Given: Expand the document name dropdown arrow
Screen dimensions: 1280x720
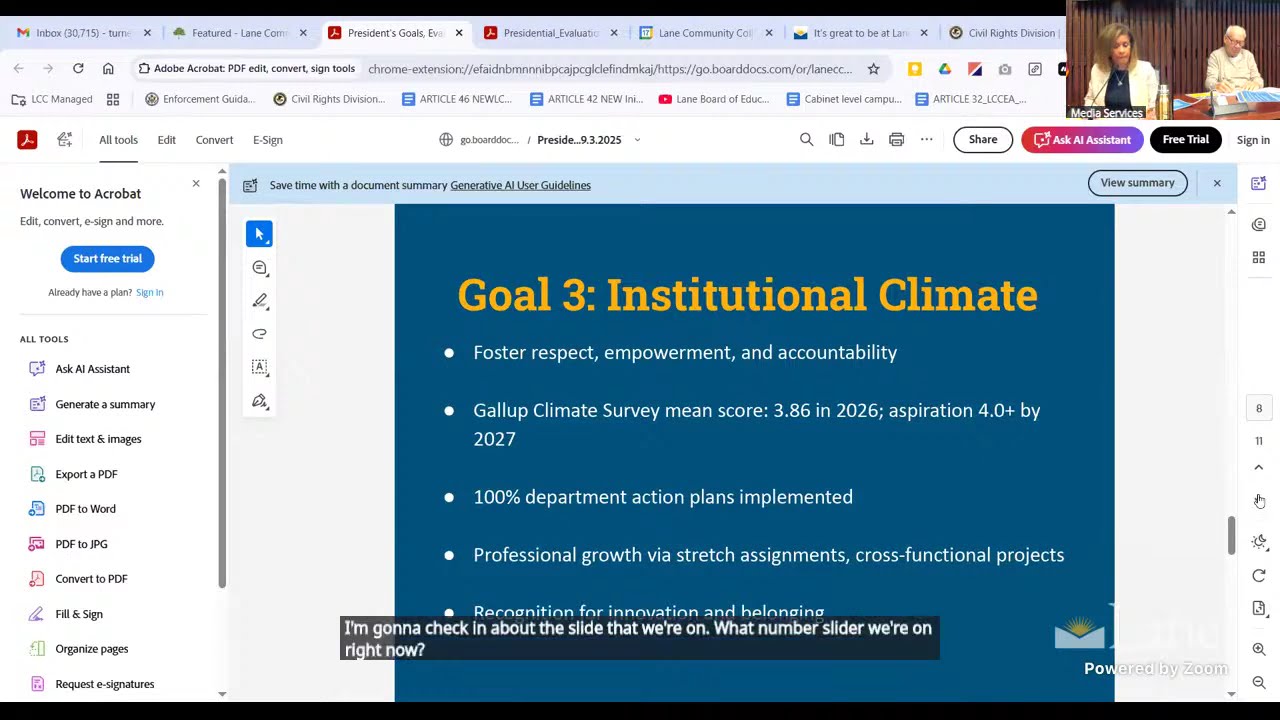Looking at the screenshot, I should tap(637, 140).
